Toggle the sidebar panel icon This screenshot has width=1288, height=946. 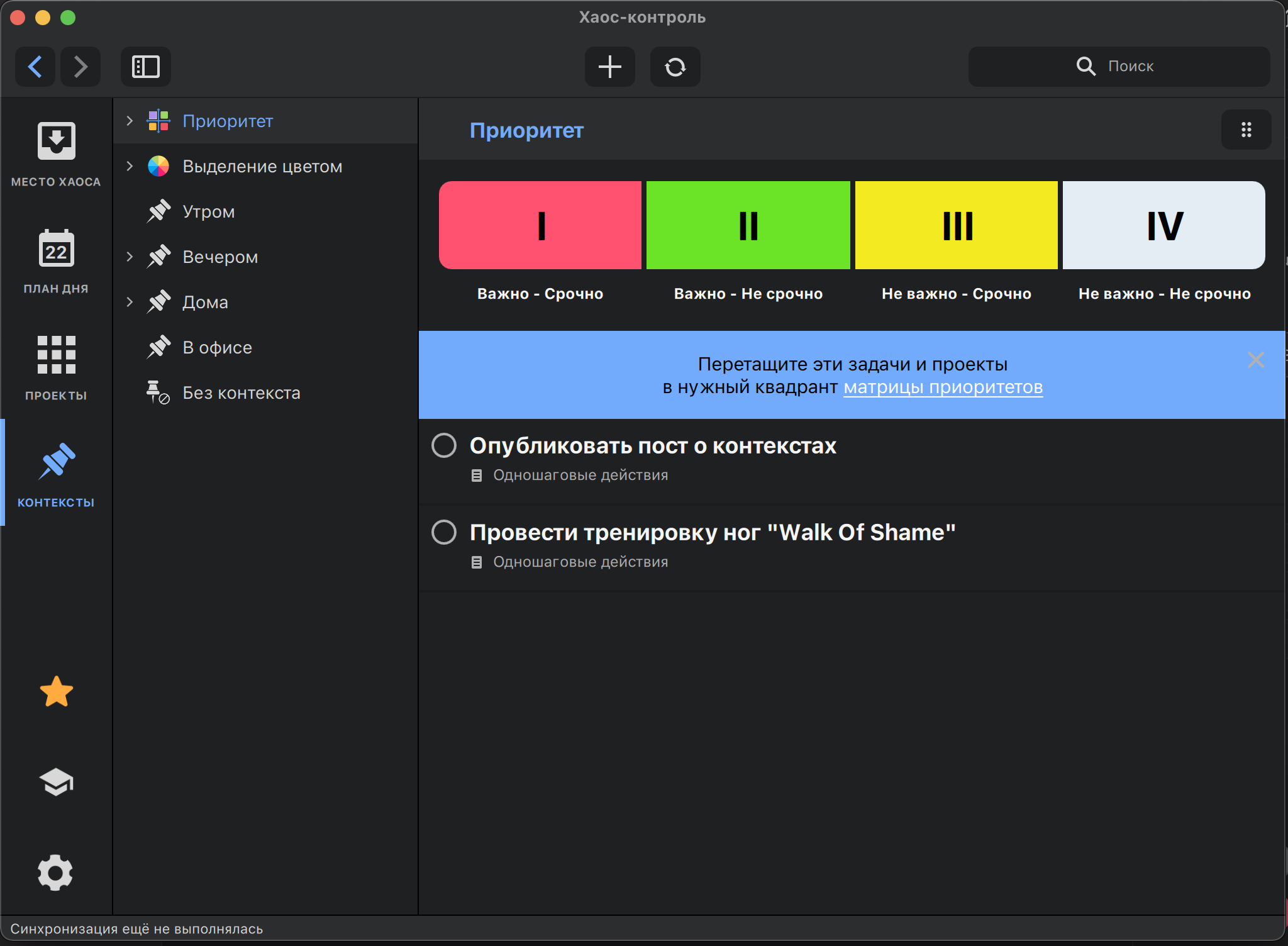pos(145,67)
